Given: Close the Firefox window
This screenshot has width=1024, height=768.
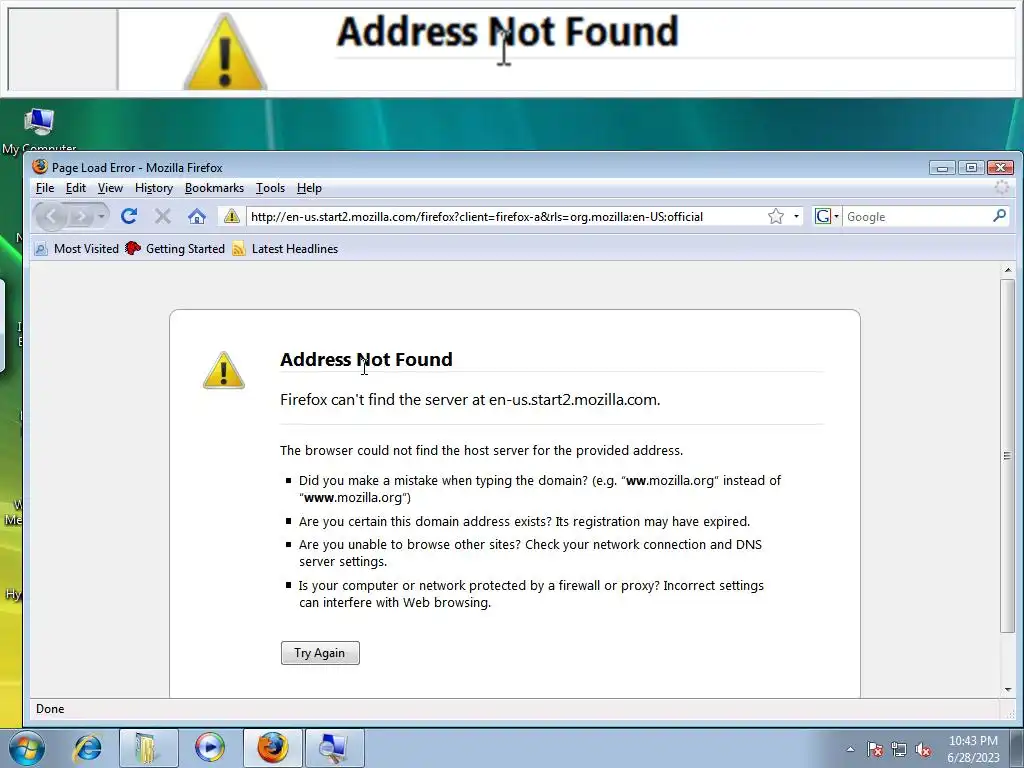Looking at the screenshot, I should click(1000, 168).
